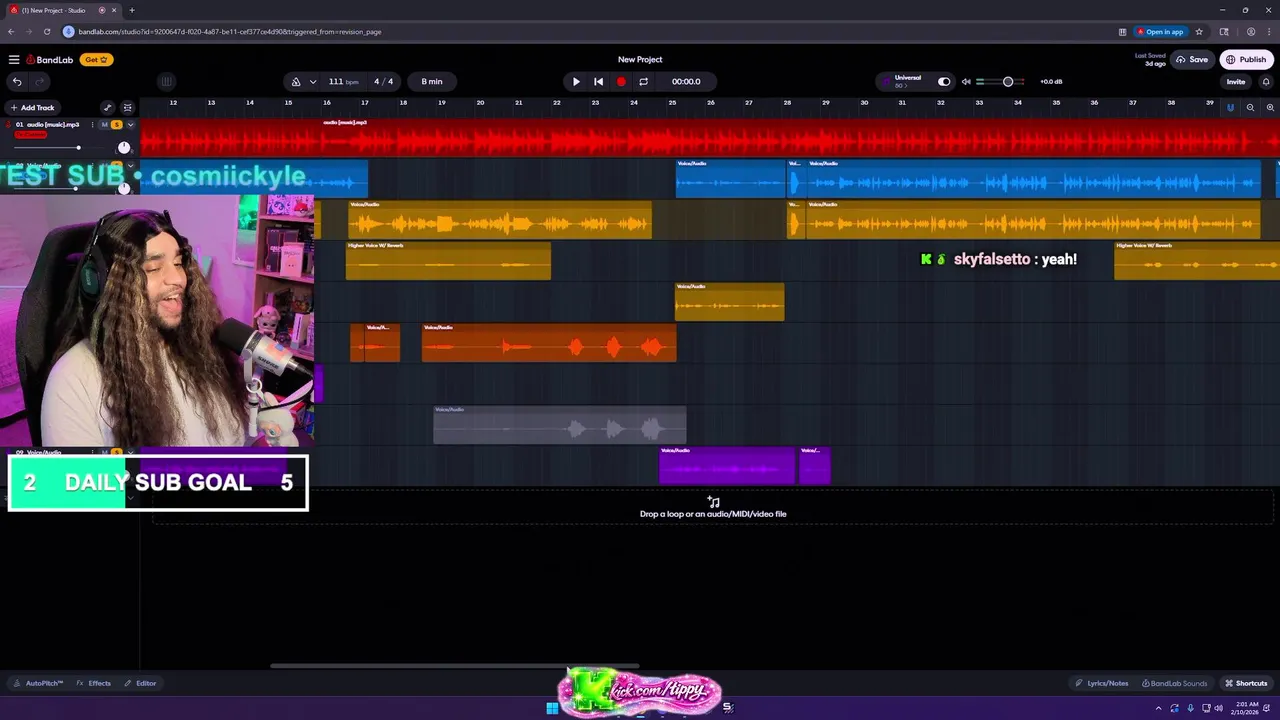Toggle the track height collapse icon
Screen dimensions: 1280x720
click(127, 108)
